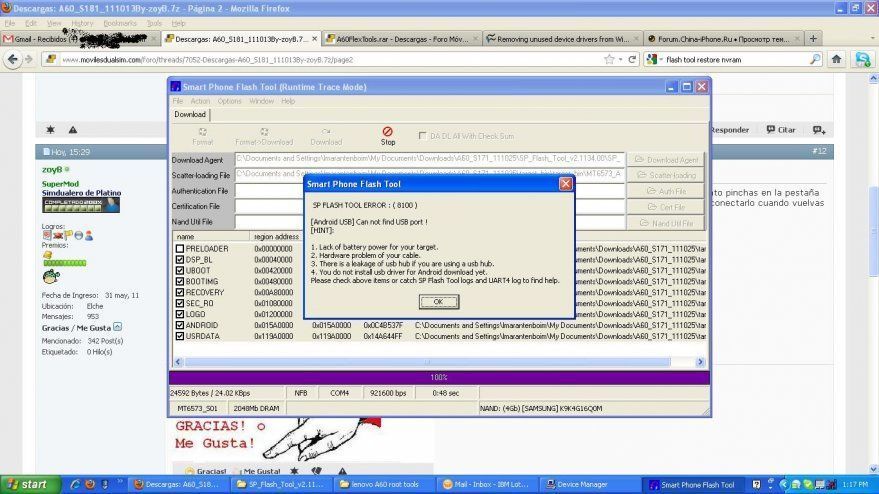Click the multi-quote icon beside Citar
The height and width of the screenshot is (494, 879).
click(x=819, y=130)
